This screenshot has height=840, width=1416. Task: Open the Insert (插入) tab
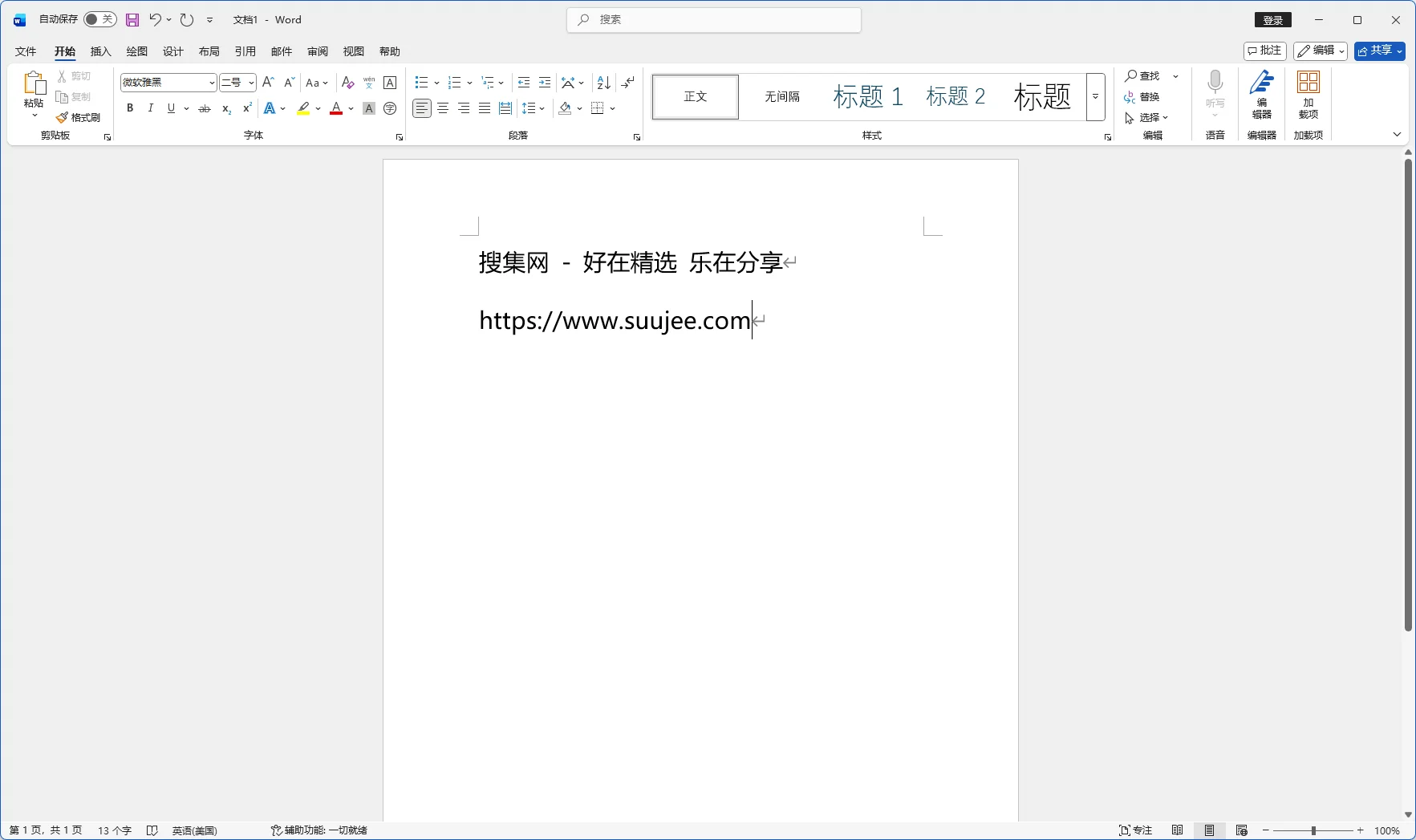coord(100,51)
